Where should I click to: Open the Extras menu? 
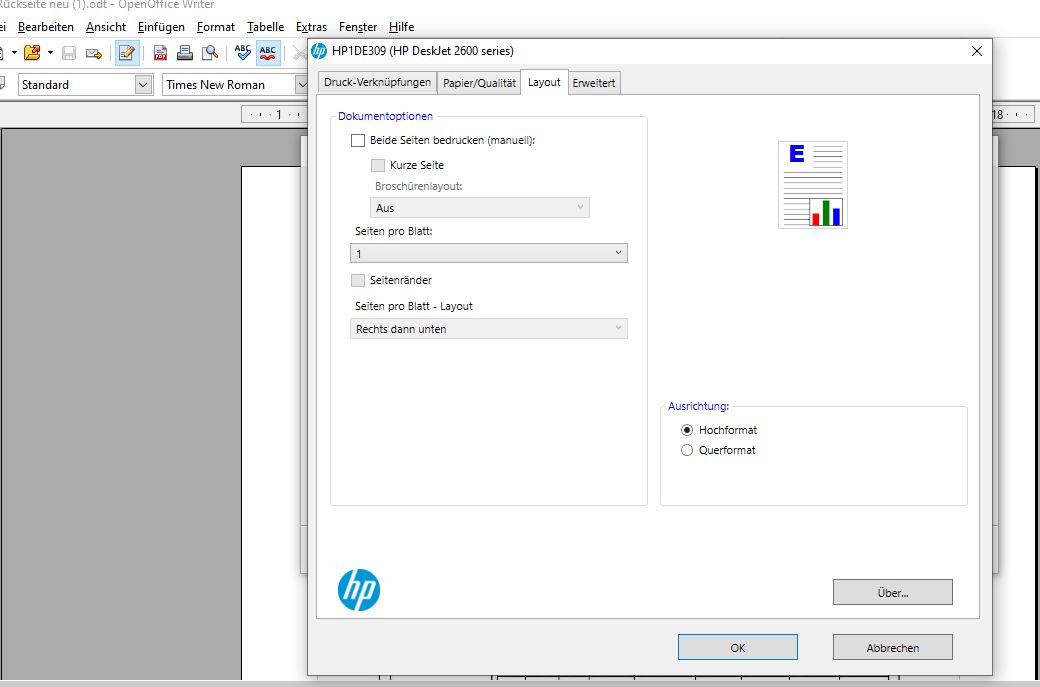point(311,27)
